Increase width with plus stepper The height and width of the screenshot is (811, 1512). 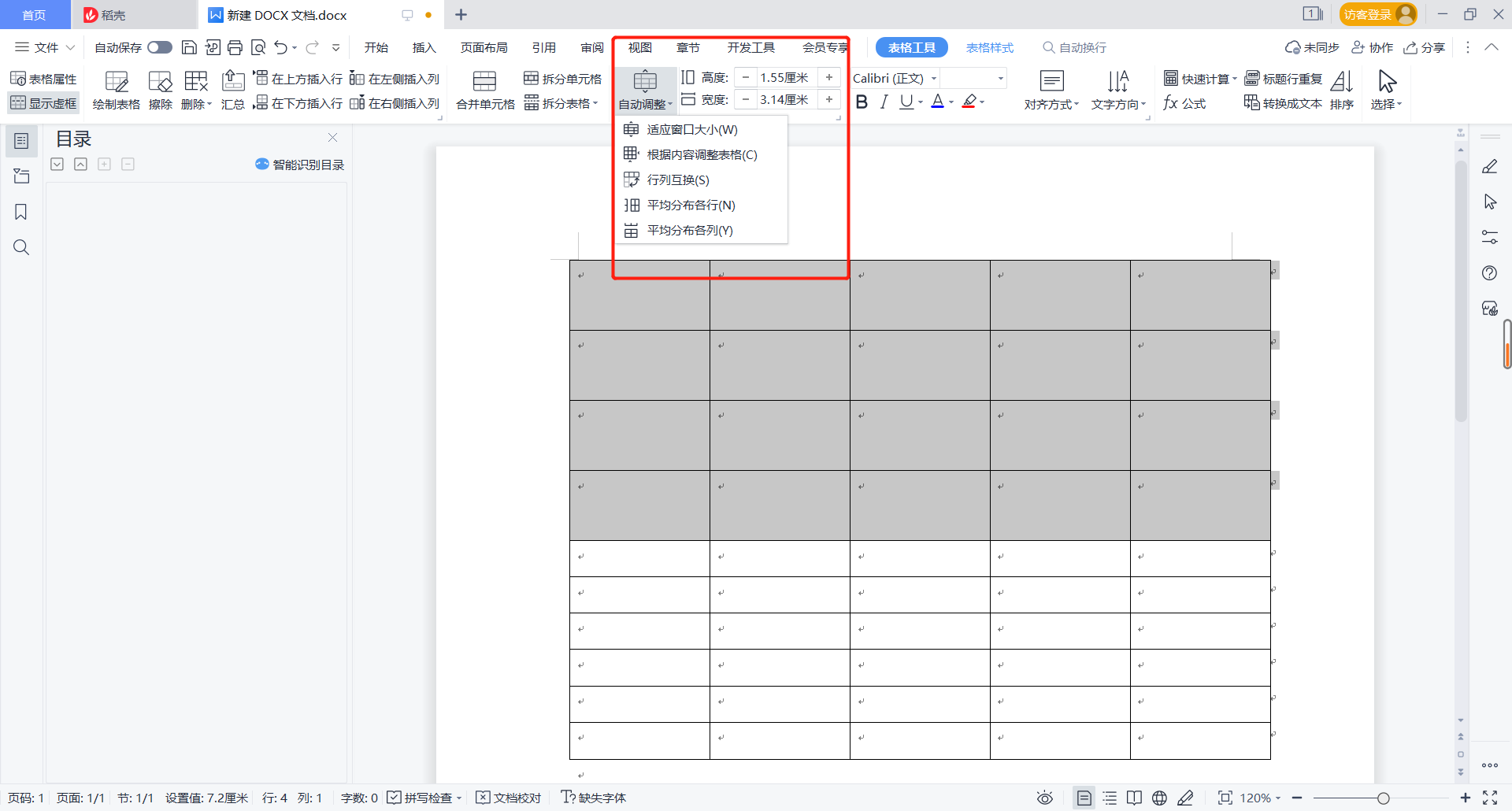pos(829,99)
